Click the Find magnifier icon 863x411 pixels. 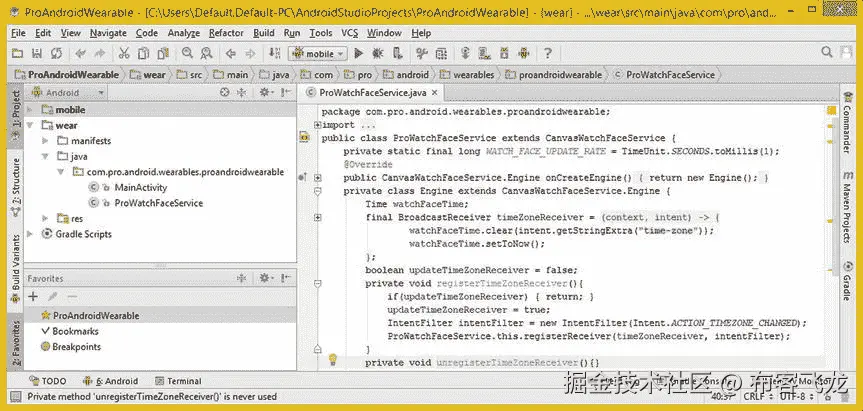coord(187,53)
